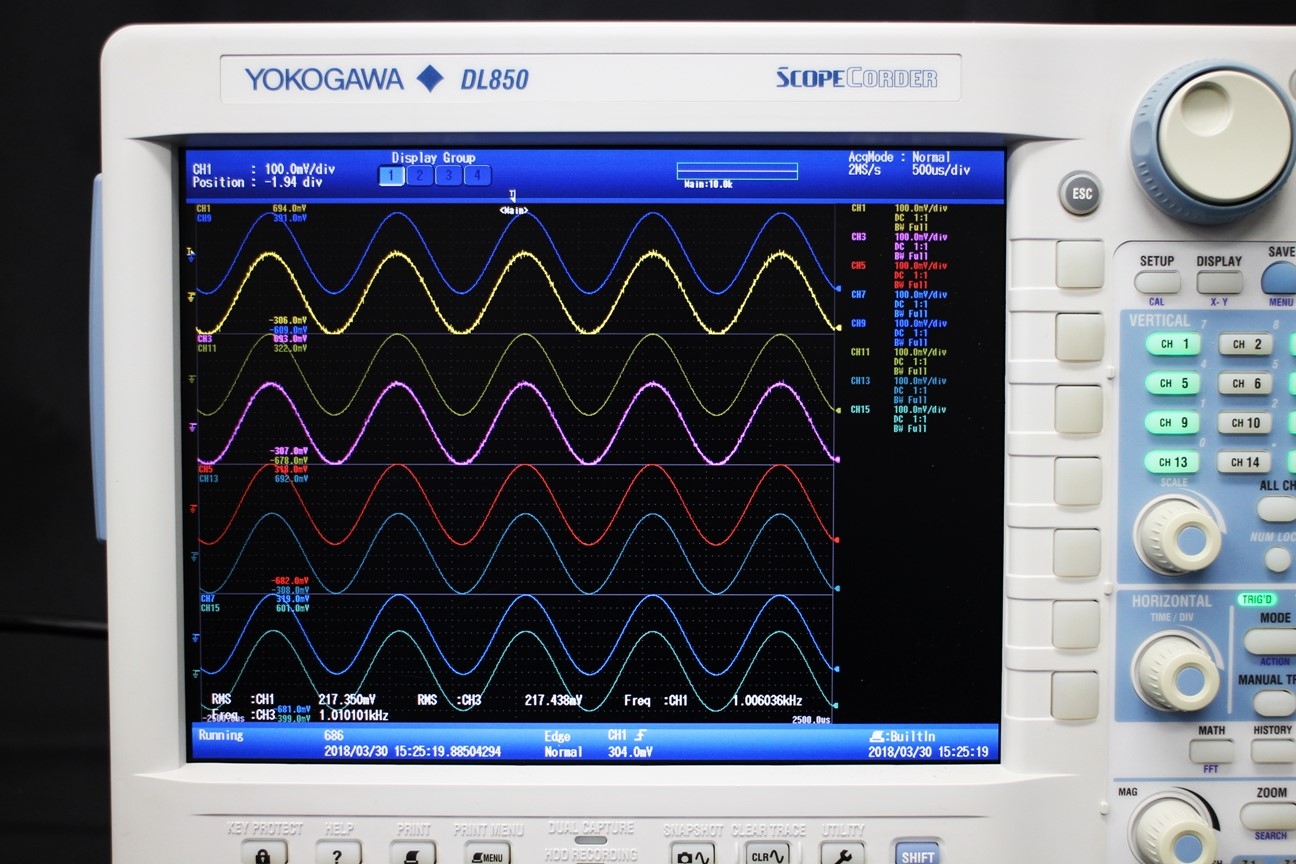Toggle the NUM LOCK key
This screenshot has height=864, width=1296.
tap(1276, 561)
